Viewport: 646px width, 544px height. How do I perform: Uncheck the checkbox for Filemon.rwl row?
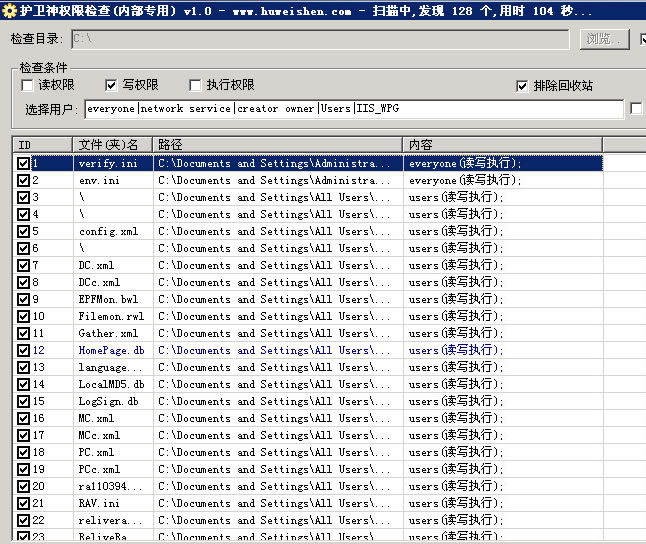tap(24, 316)
